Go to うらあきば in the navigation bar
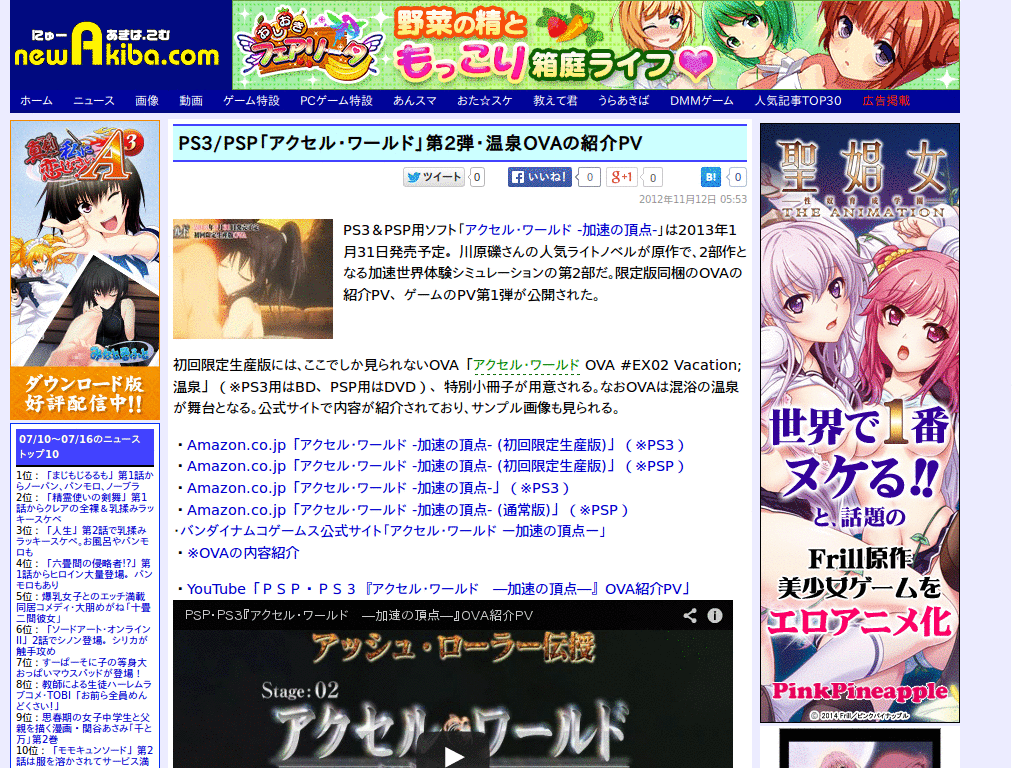 pyautogui.click(x=624, y=101)
